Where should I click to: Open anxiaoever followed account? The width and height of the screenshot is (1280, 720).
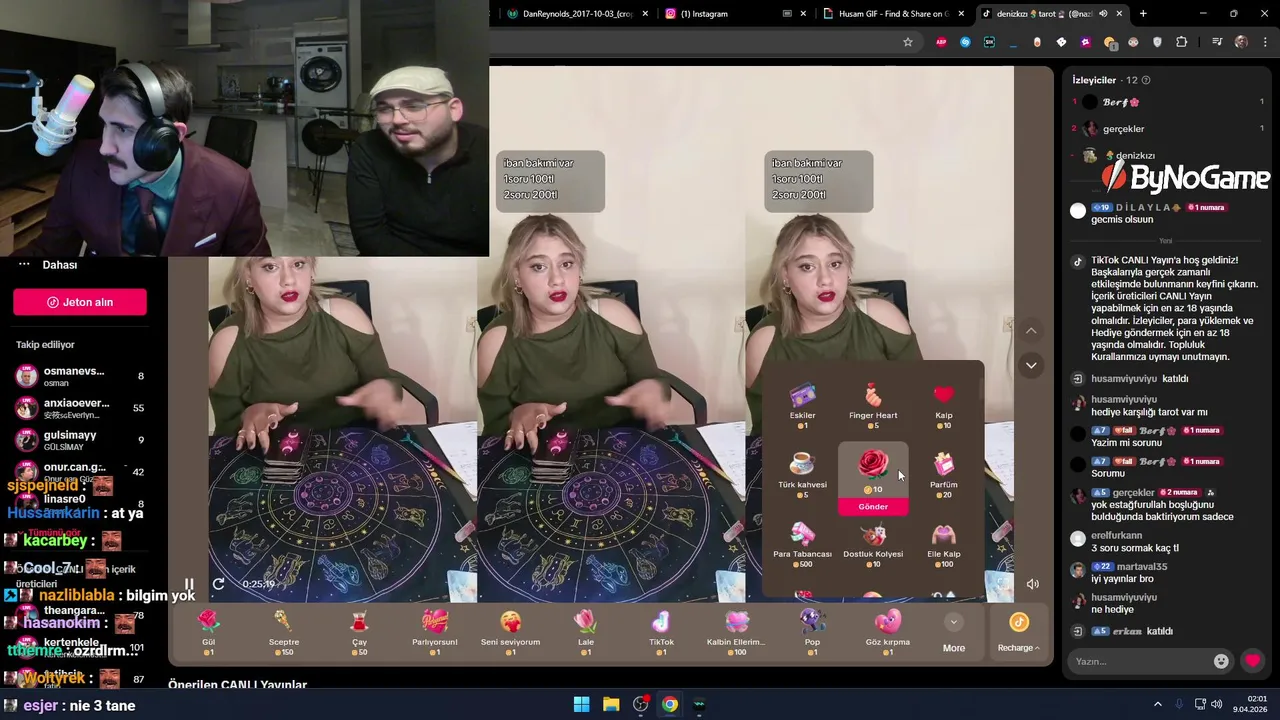(80, 408)
